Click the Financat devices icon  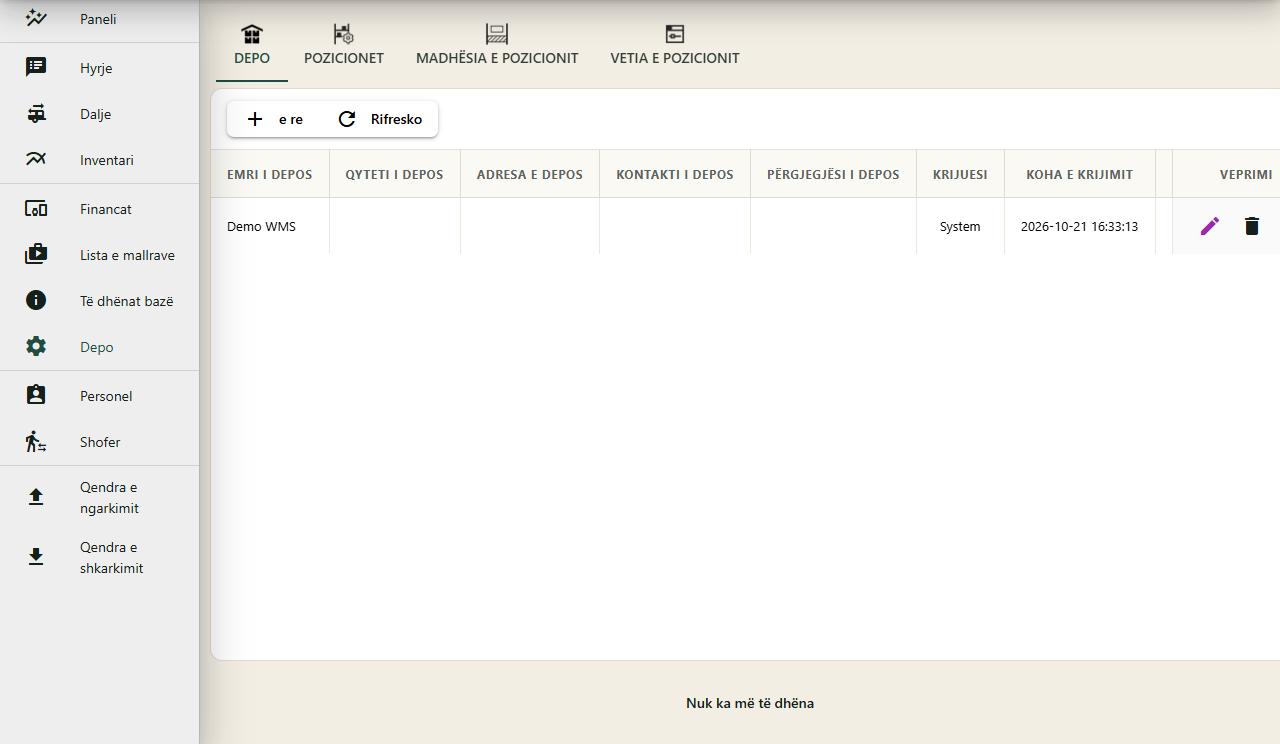(36, 209)
